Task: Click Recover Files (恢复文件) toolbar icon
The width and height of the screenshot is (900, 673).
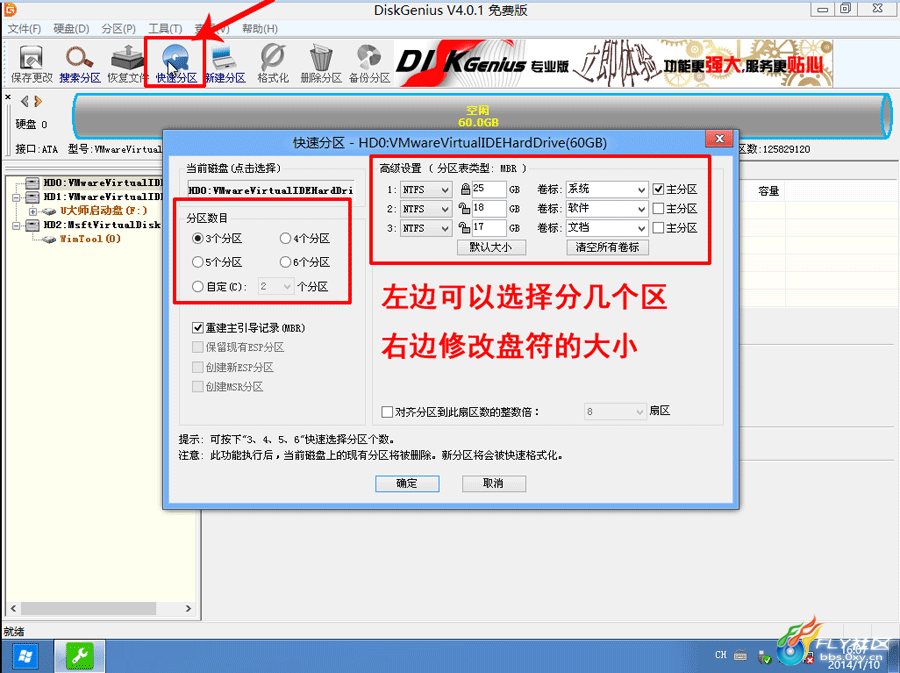Action: point(127,63)
